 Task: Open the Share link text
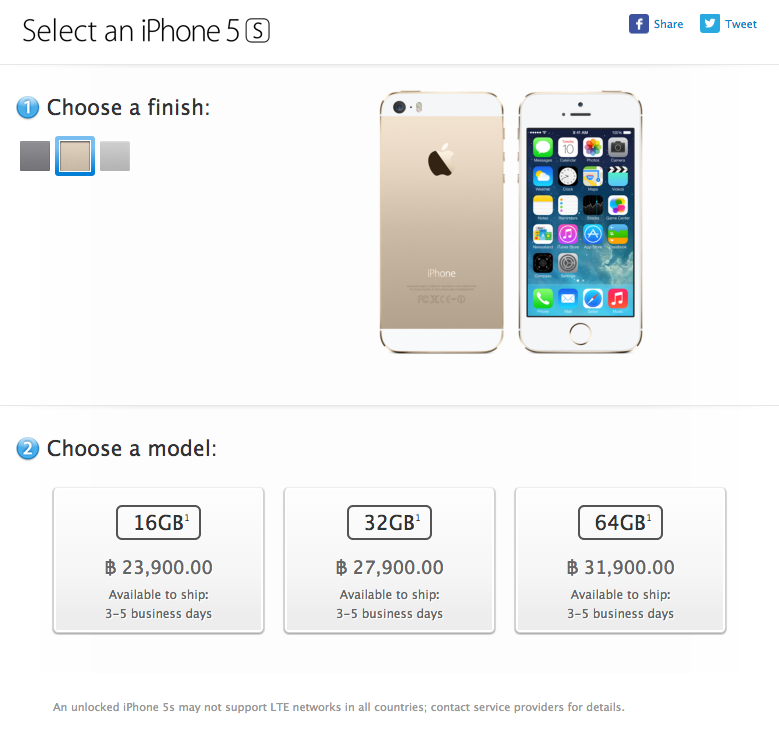pyautogui.click(x=668, y=24)
